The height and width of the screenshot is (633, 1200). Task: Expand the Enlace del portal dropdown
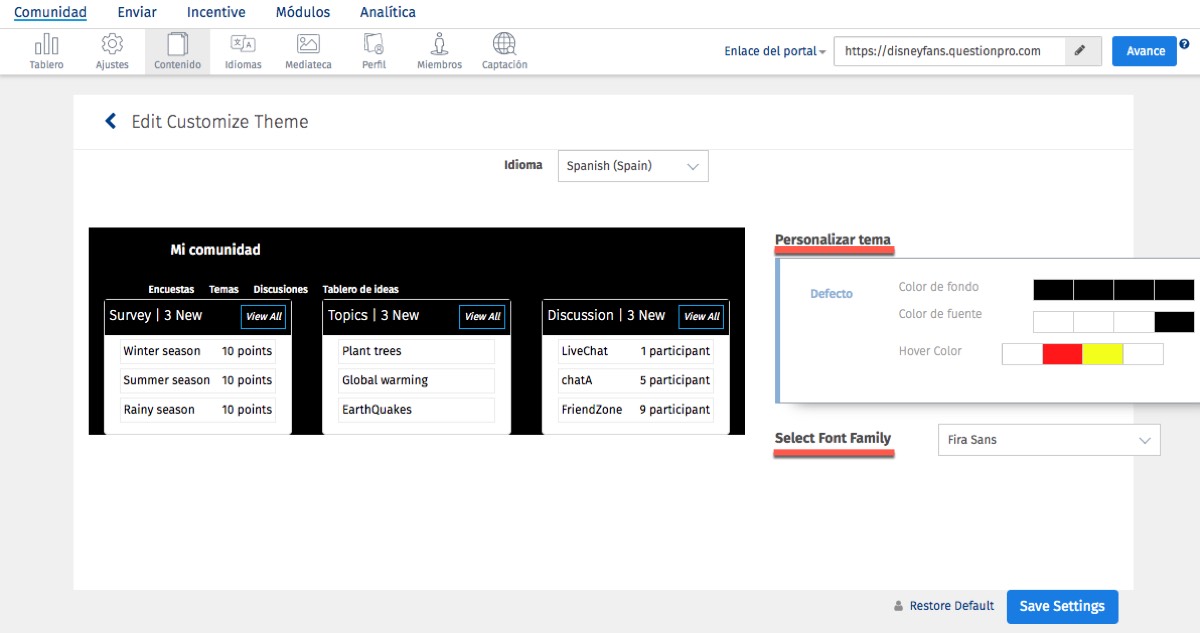[x=775, y=51]
